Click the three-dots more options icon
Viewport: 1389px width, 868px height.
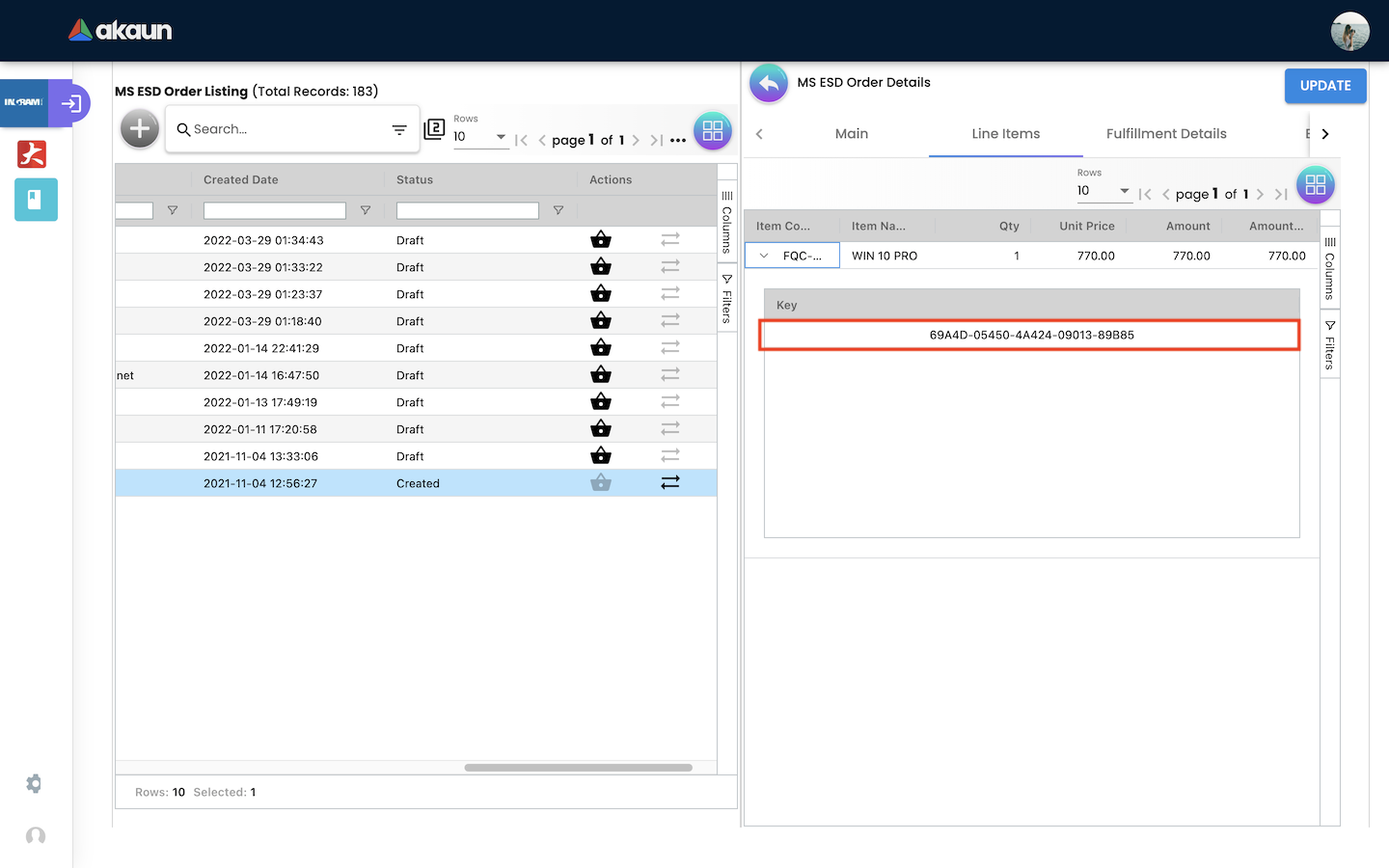click(x=678, y=141)
